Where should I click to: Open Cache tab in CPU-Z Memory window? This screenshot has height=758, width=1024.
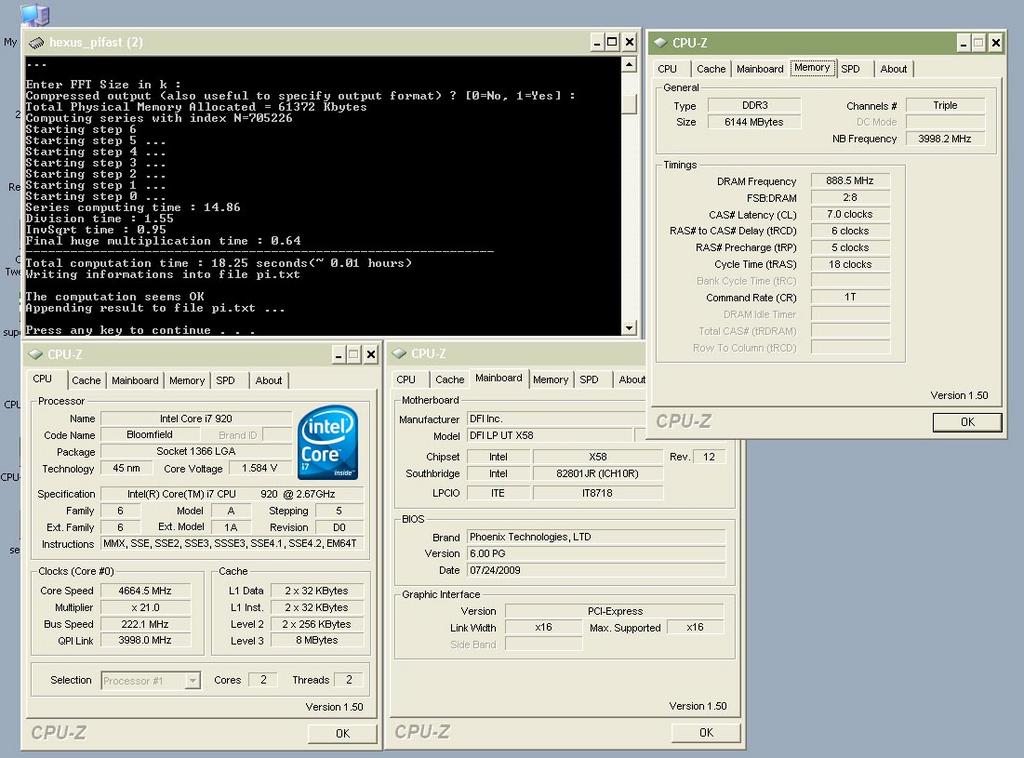(x=711, y=69)
